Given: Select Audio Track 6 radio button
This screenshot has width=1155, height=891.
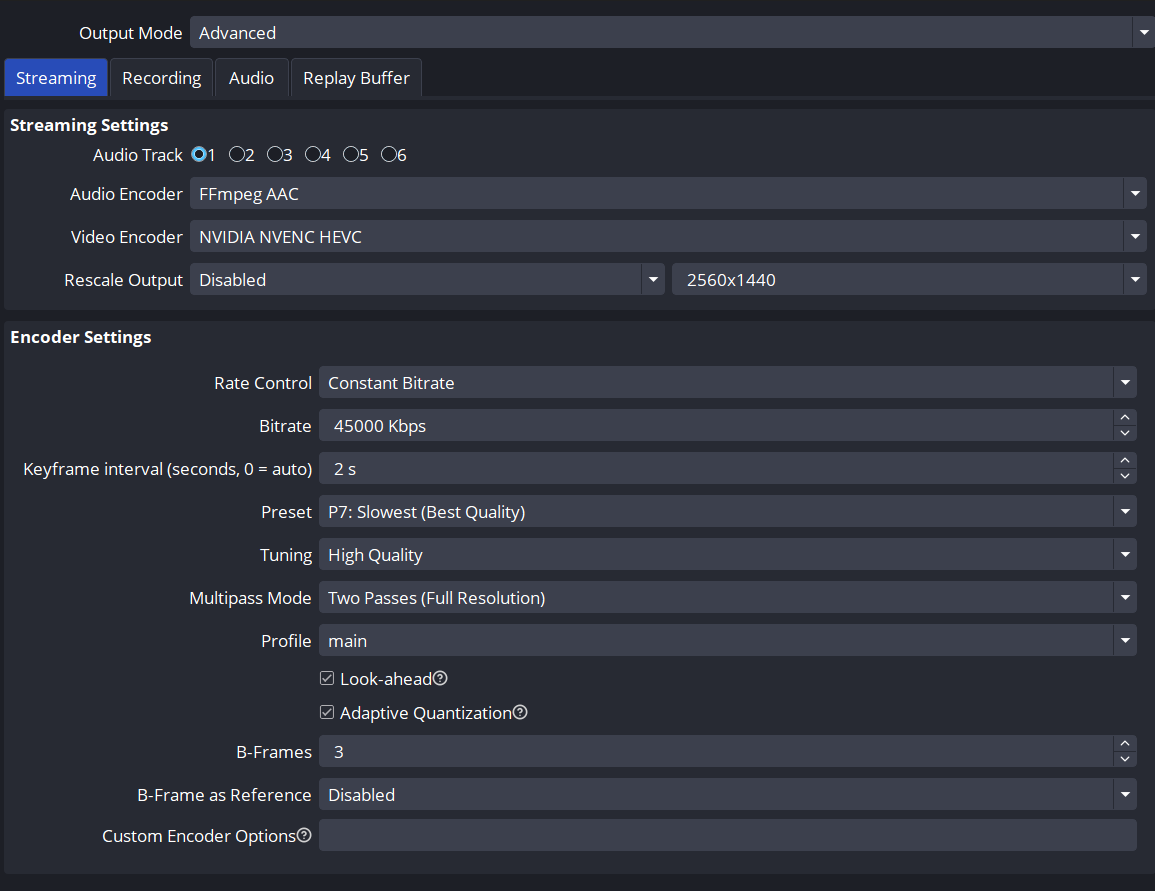Looking at the screenshot, I should [x=389, y=155].
